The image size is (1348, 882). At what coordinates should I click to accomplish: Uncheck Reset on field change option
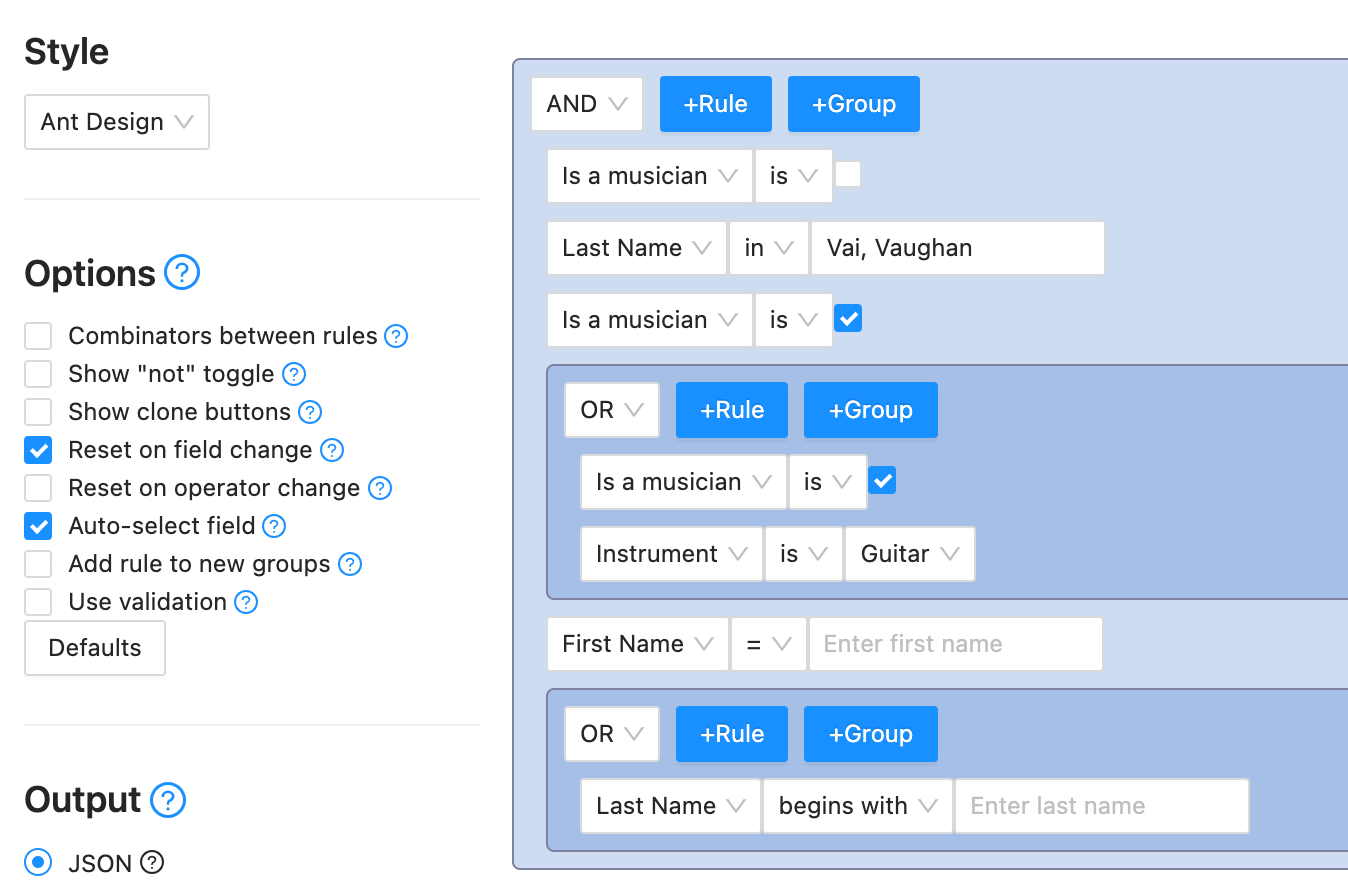(38, 450)
